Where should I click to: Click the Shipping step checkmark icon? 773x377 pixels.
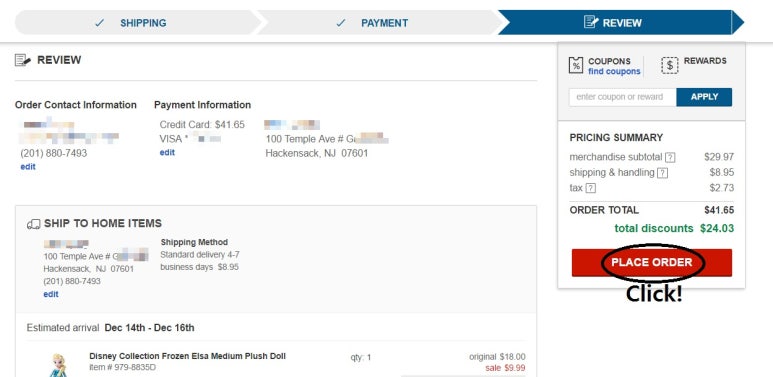click(x=100, y=23)
